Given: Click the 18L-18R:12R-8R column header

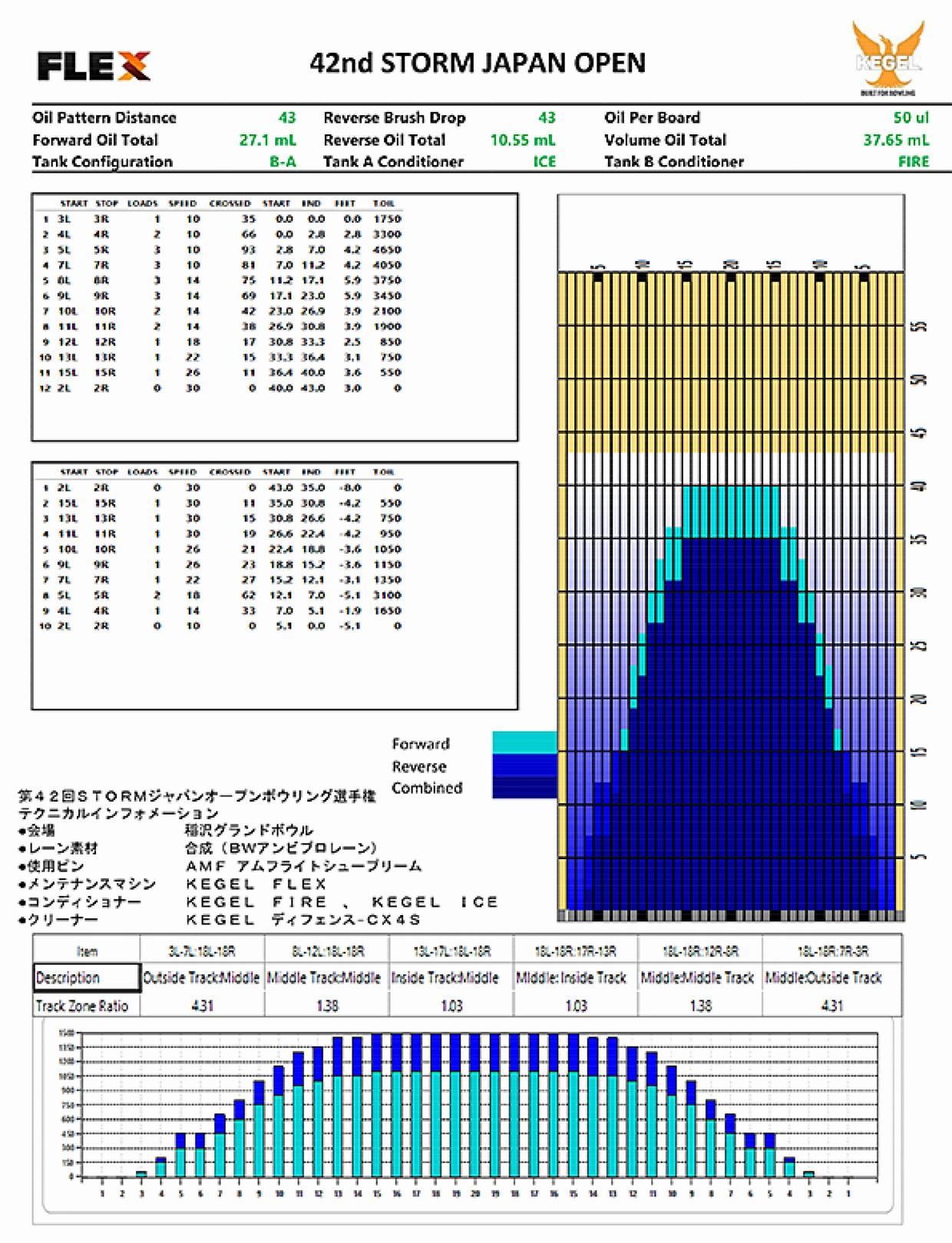Looking at the screenshot, I should pyautogui.click(x=700, y=951).
